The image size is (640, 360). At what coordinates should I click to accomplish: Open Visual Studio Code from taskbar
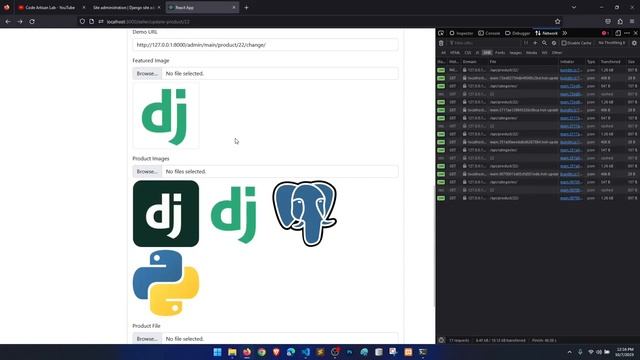(x=306, y=352)
